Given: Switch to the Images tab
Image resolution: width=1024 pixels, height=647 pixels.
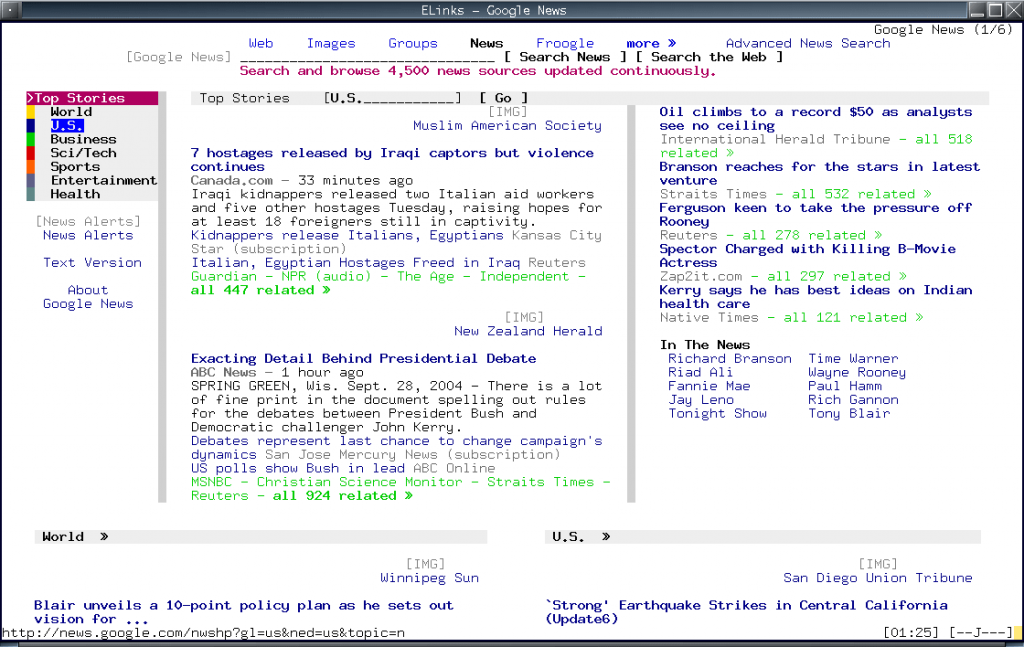Looking at the screenshot, I should (x=331, y=43).
